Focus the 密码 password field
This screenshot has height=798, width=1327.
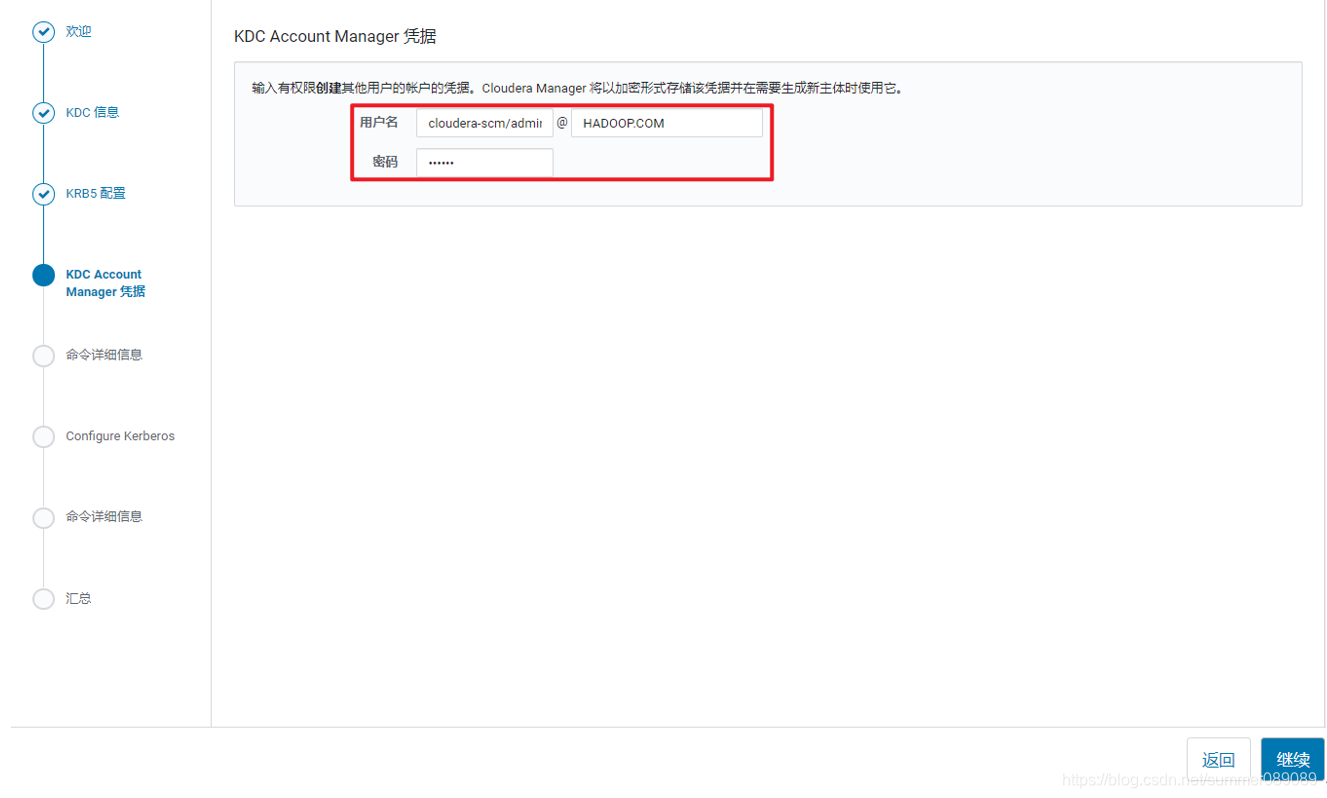point(485,162)
